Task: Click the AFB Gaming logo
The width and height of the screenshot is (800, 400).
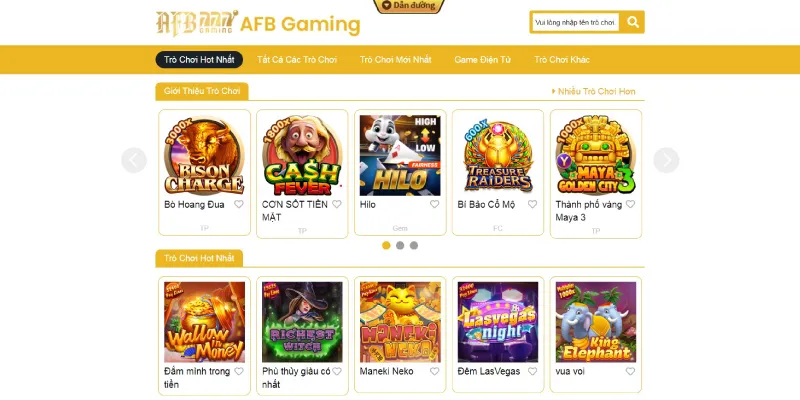Action: tap(258, 23)
